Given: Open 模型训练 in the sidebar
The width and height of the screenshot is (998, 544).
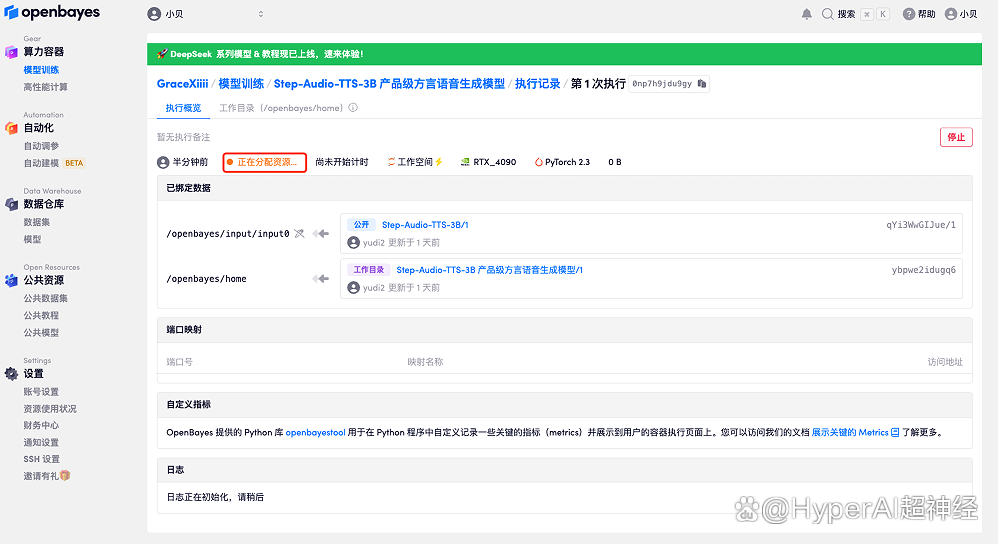Looking at the screenshot, I should 41,69.
